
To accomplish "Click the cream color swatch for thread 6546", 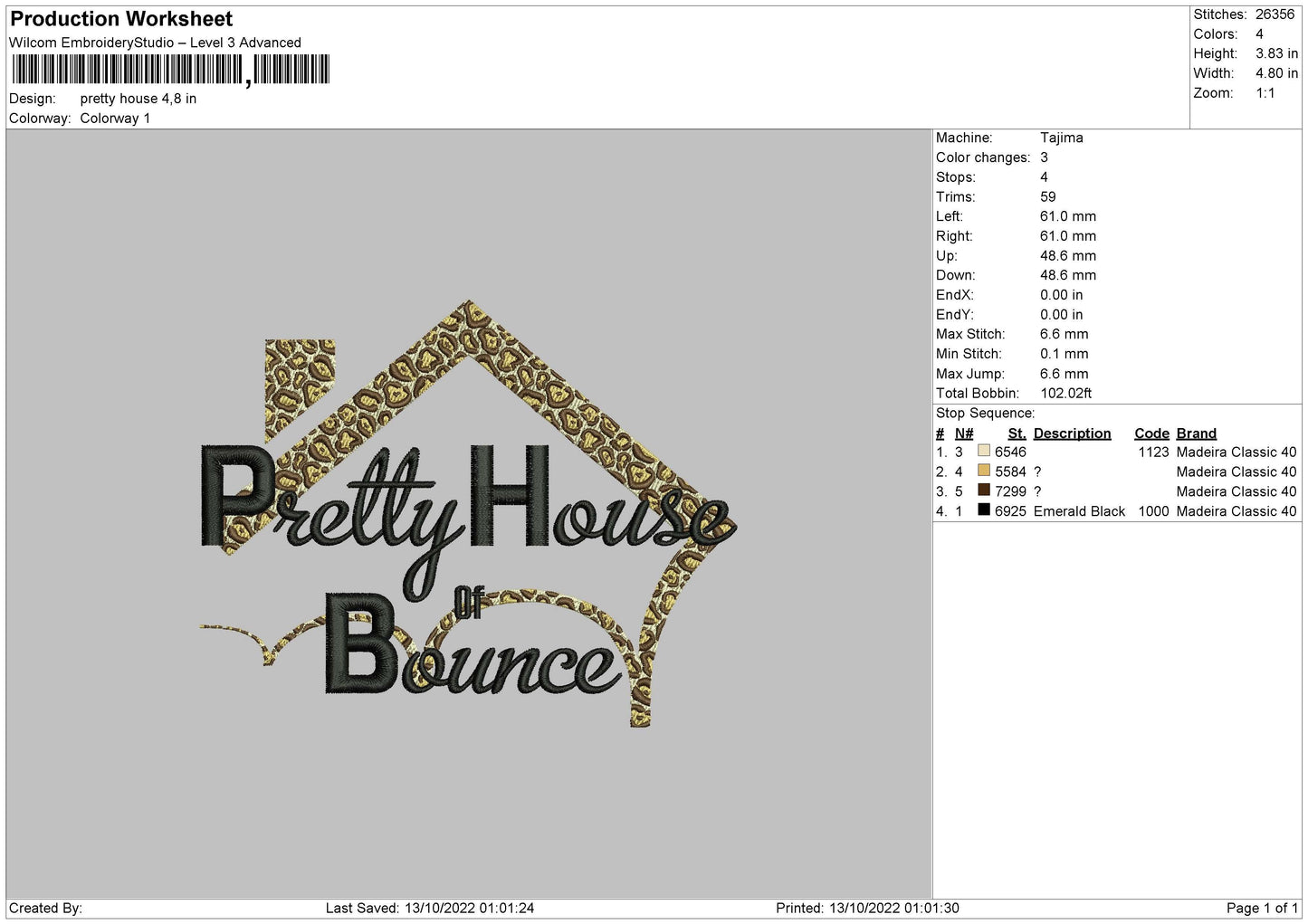I will pyautogui.click(x=984, y=451).
